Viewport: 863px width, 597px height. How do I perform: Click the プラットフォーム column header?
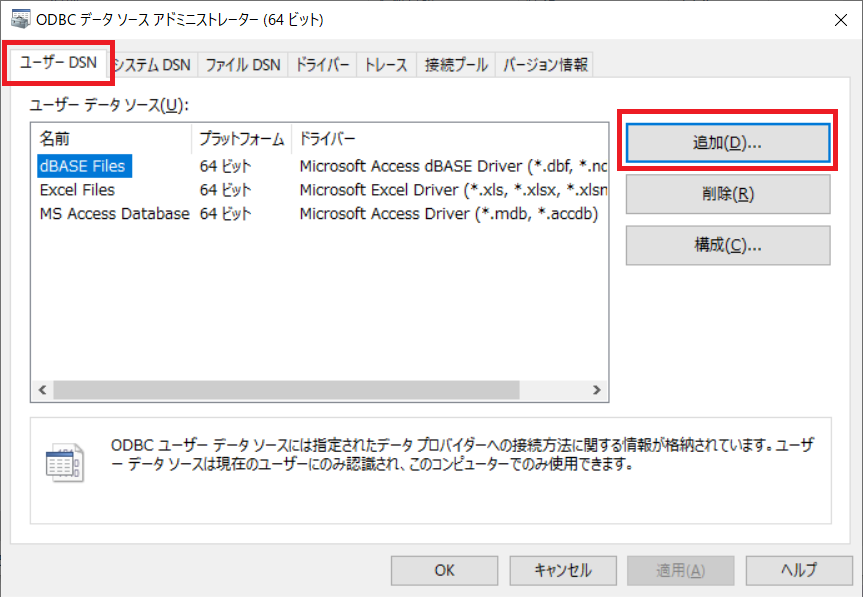pos(242,139)
